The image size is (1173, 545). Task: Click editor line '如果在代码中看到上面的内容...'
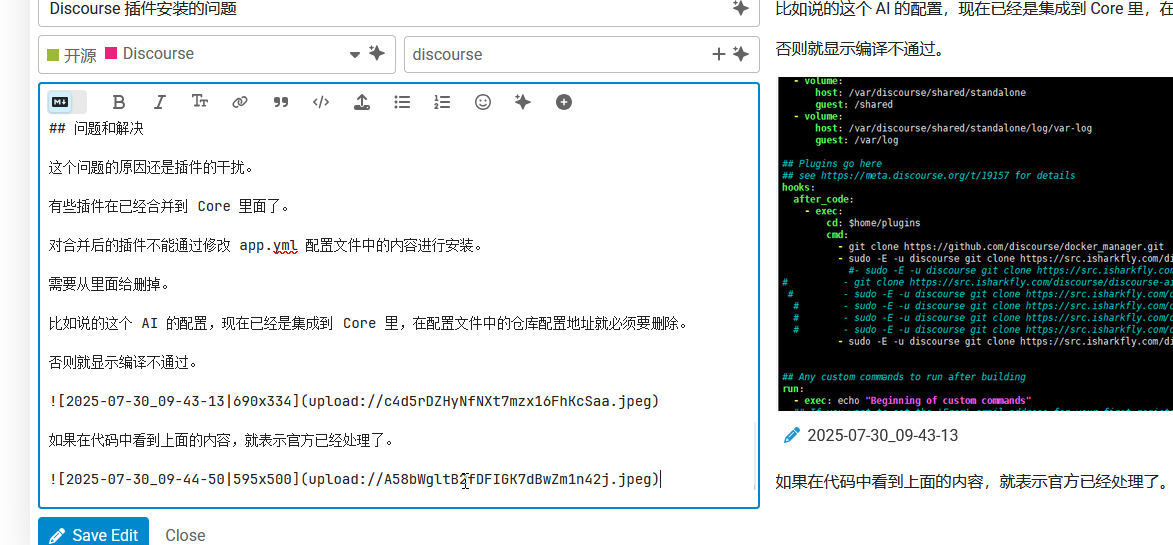tap(221, 440)
